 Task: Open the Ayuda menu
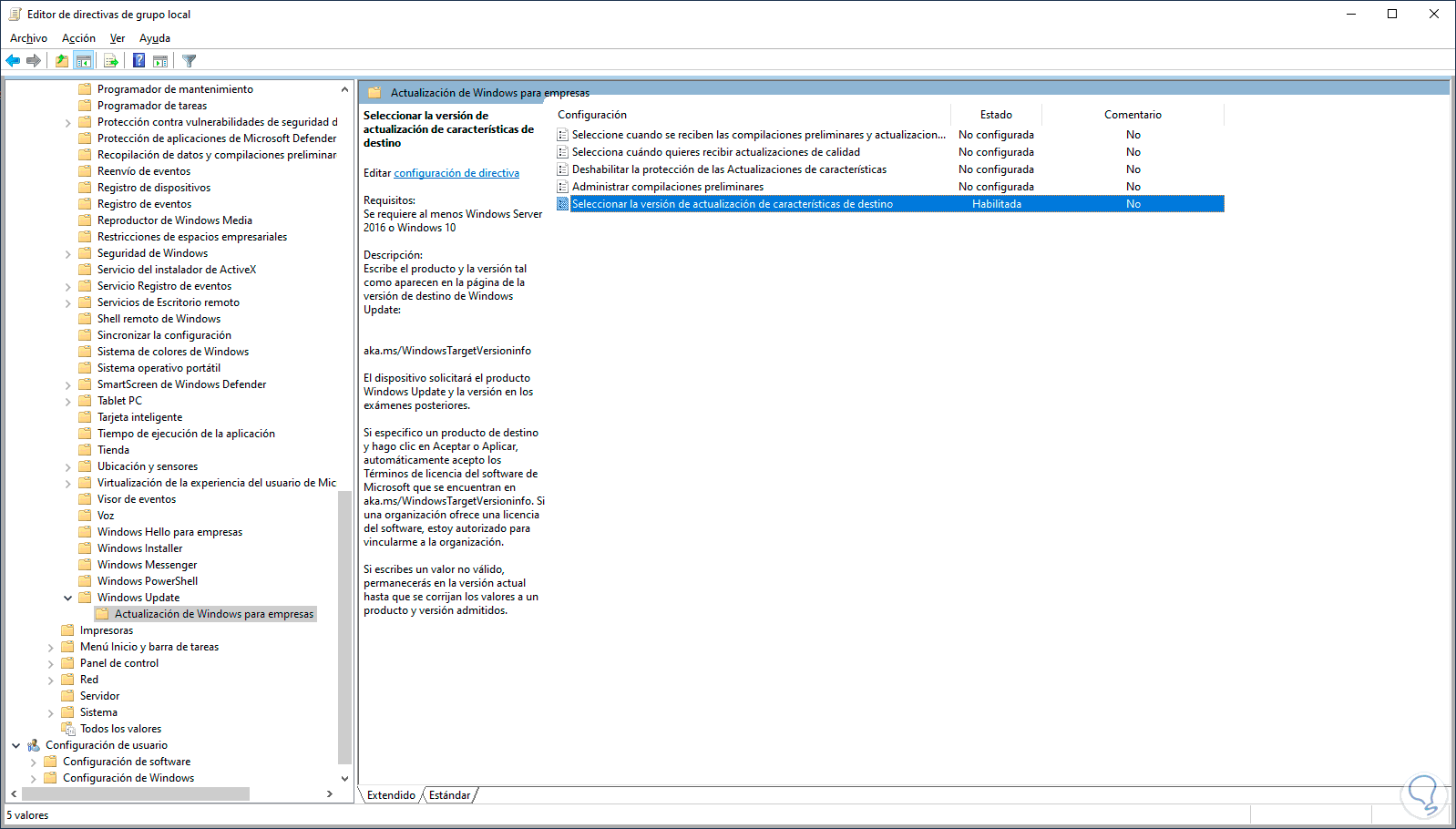click(155, 38)
